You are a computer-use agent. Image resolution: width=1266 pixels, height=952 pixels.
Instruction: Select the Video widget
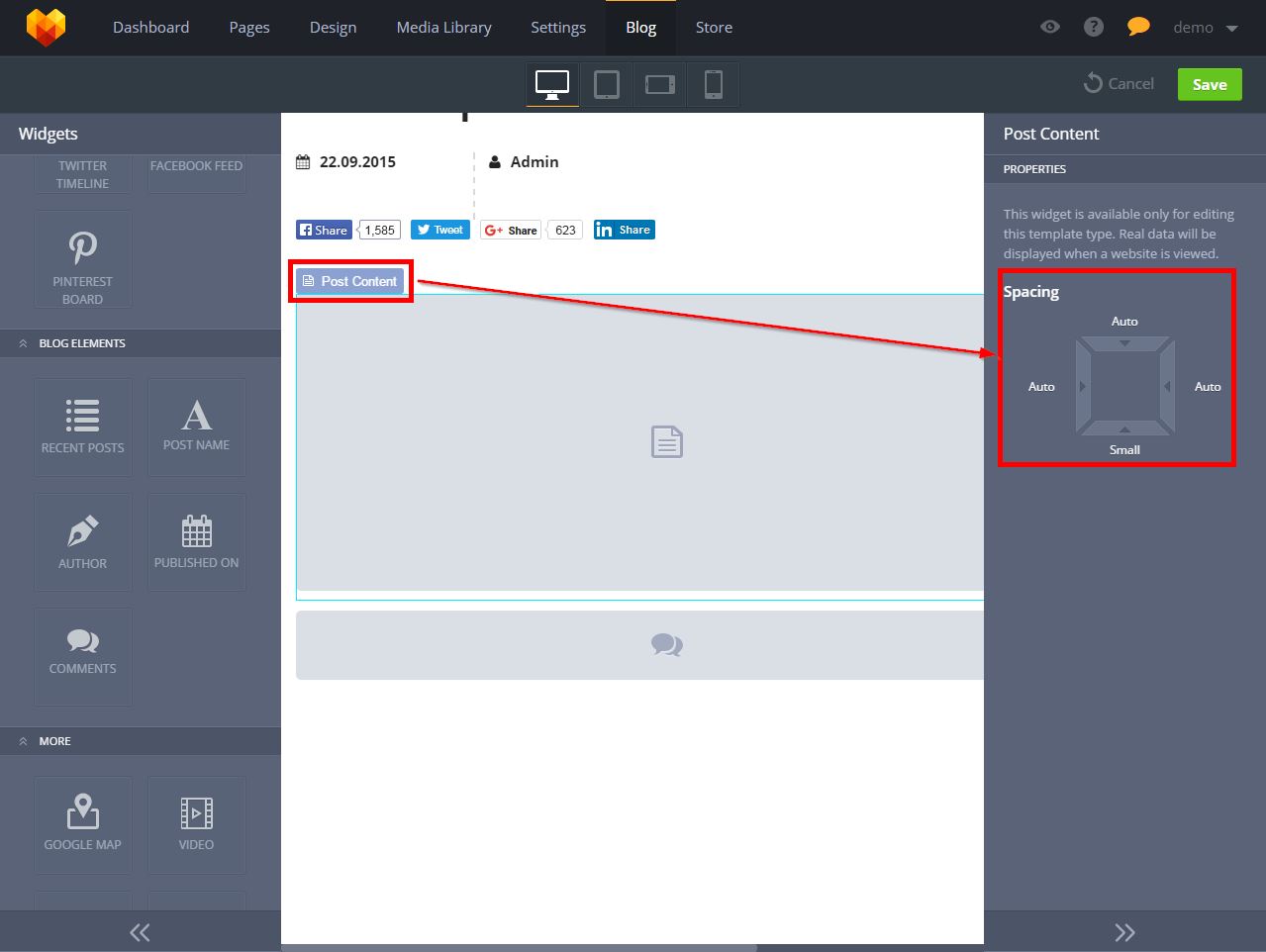[x=196, y=825]
